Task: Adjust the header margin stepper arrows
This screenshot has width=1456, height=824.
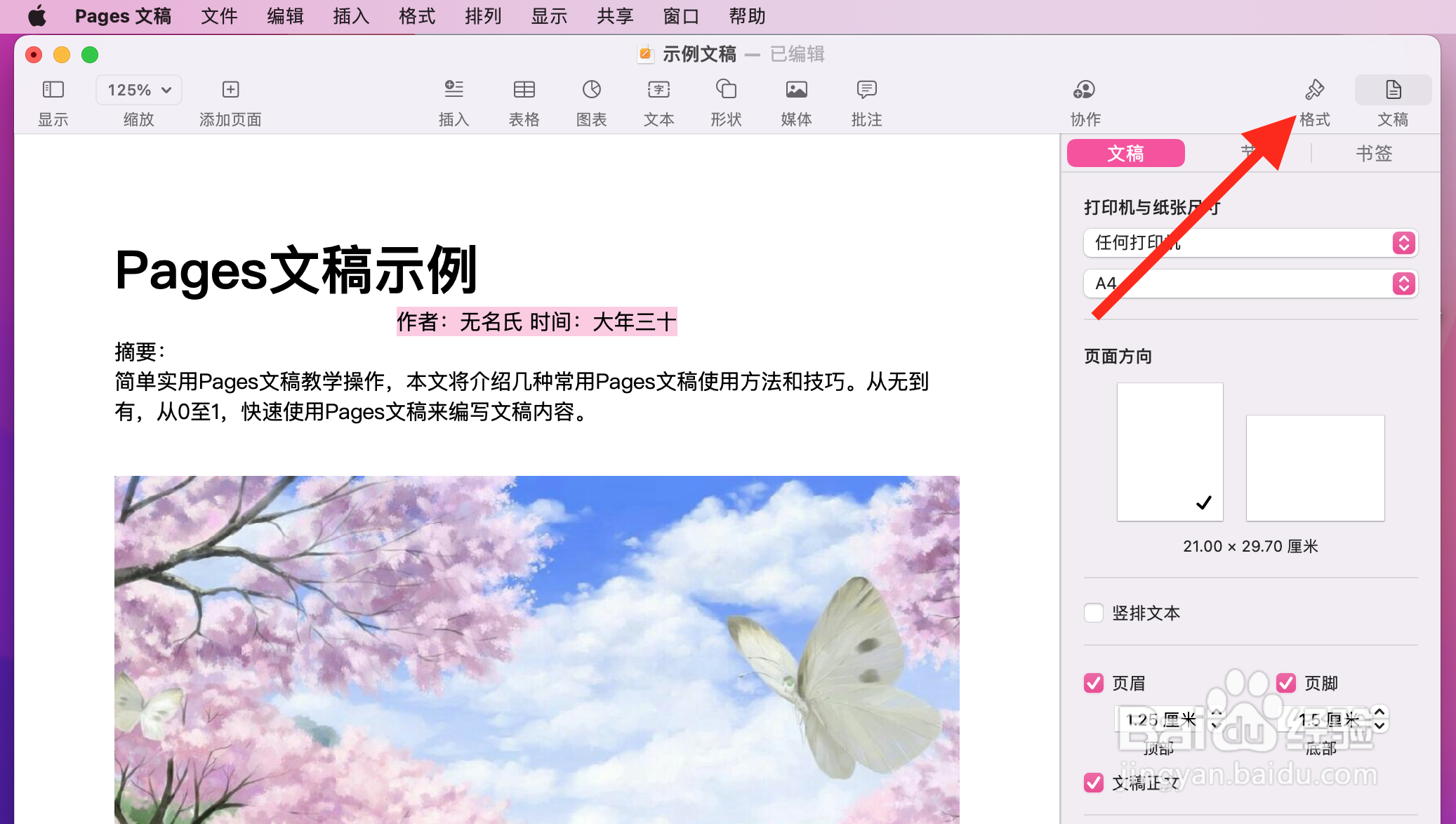Action: pos(1215,719)
